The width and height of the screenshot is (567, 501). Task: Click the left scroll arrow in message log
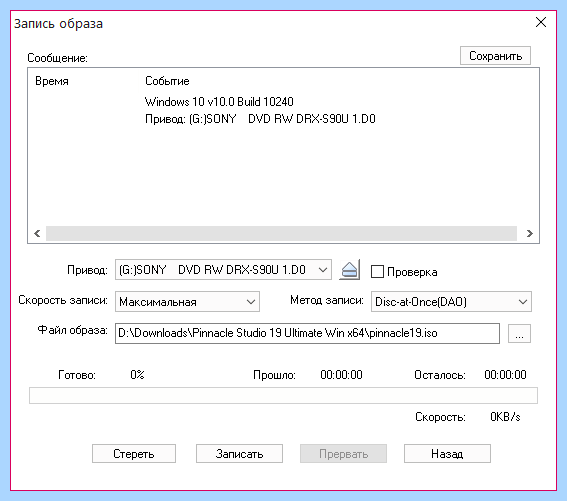37,233
